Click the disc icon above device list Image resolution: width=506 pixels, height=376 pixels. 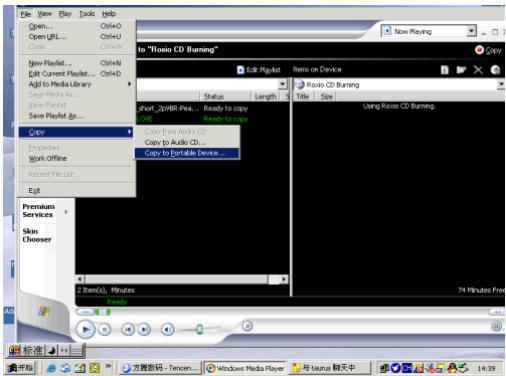(495, 70)
